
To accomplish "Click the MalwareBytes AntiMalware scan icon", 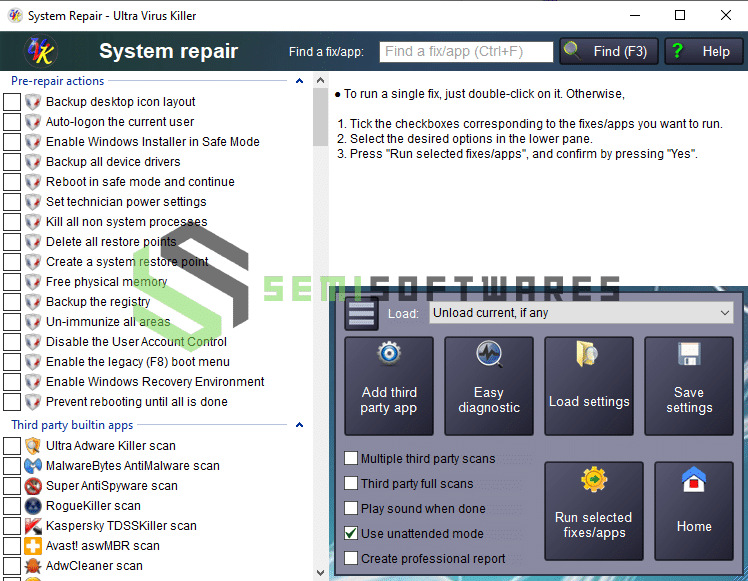I will (x=33, y=466).
